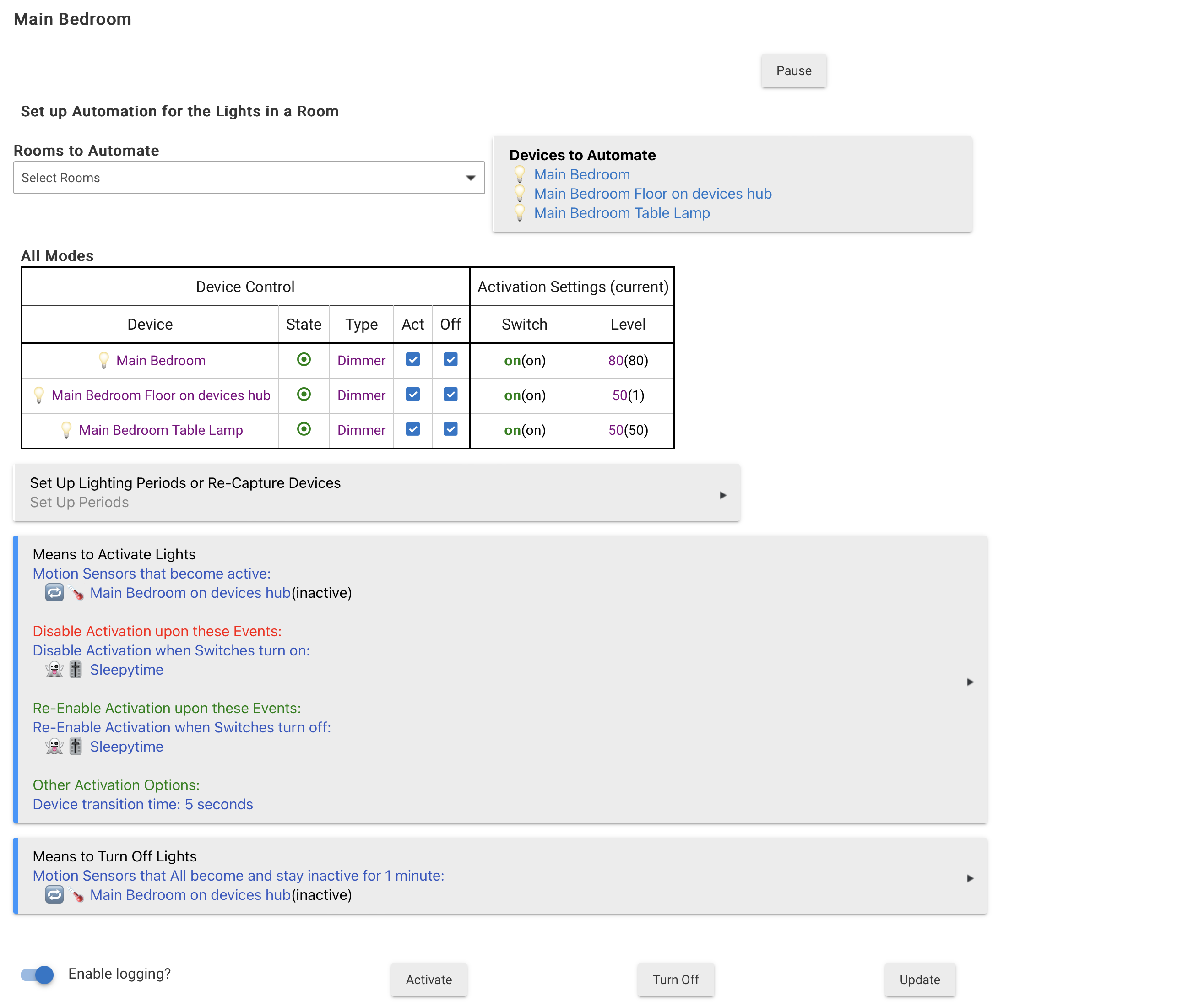Screen dimensions: 1204x1007
Task: Switch off the Enable logging toggle
Action: pos(37,975)
